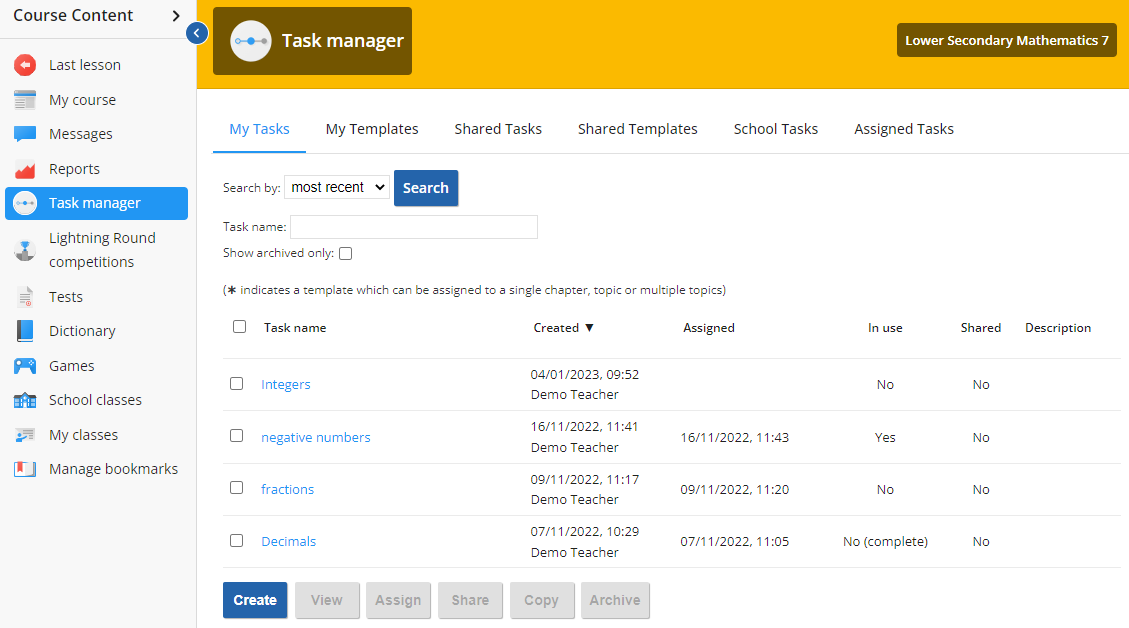Click the '16/11/2022, 11:43' assigned date cell
The width and height of the screenshot is (1129, 628).
click(734, 437)
